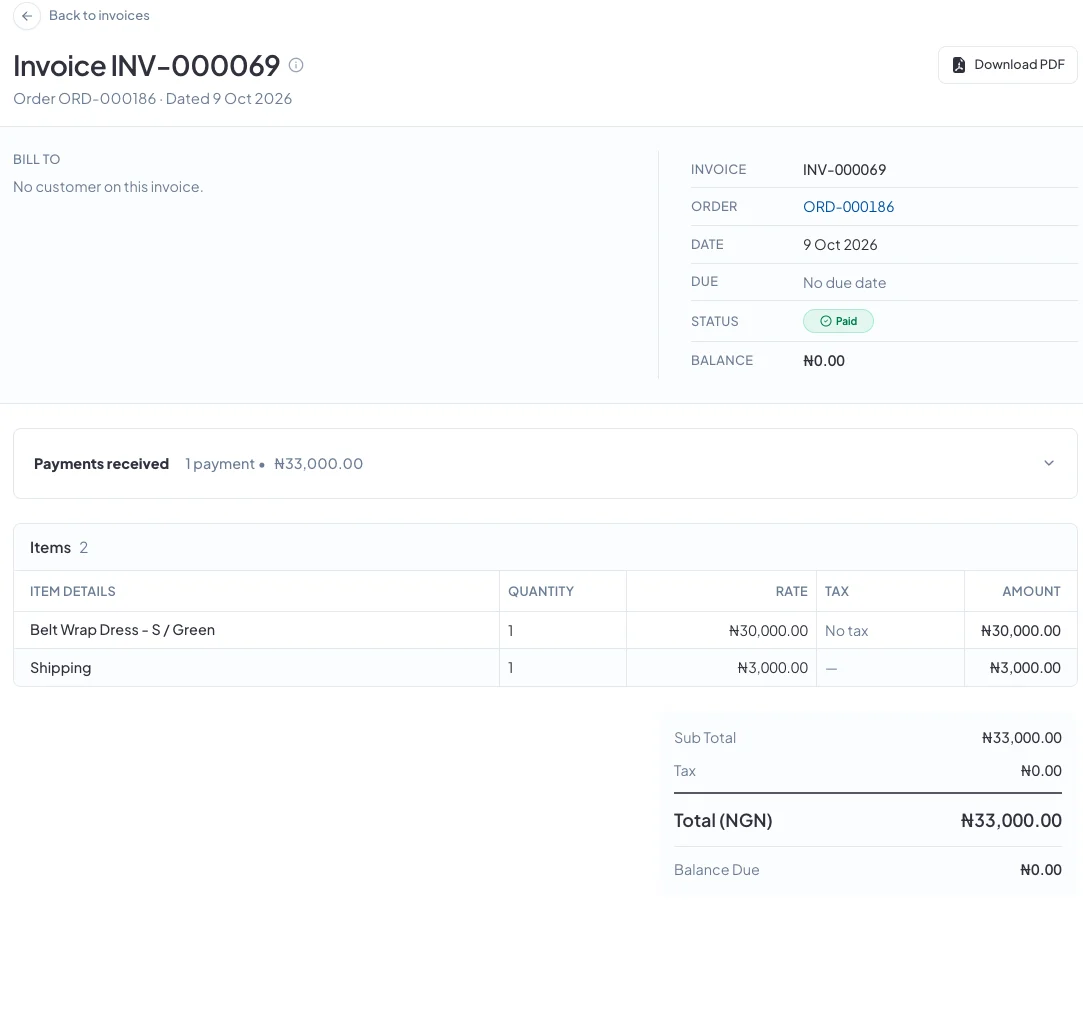
Task: Select the Belt Wrap Dress - S / Green row
Action: (x=545, y=630)
